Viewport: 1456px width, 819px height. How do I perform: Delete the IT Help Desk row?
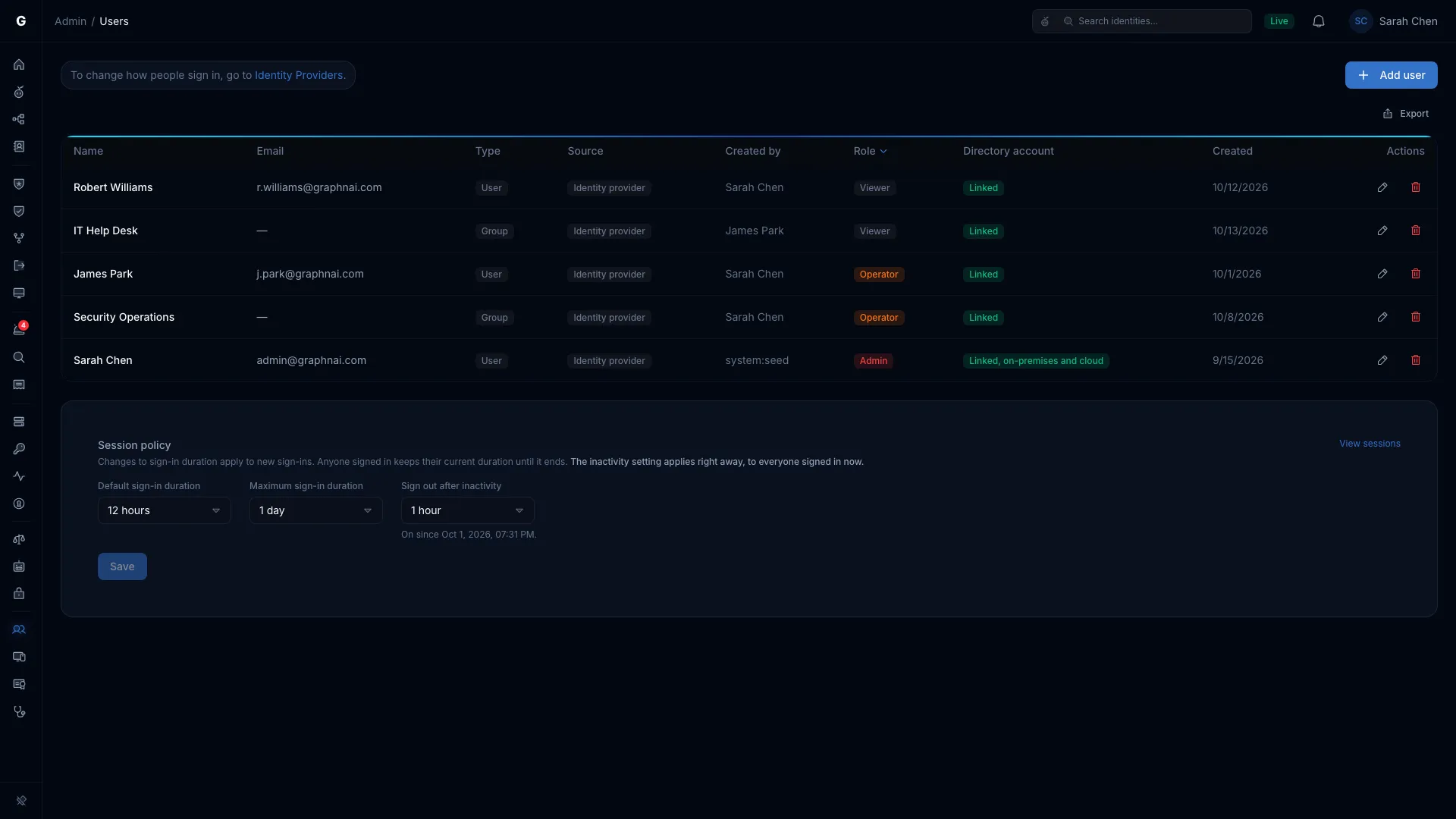coord(1416,231)
